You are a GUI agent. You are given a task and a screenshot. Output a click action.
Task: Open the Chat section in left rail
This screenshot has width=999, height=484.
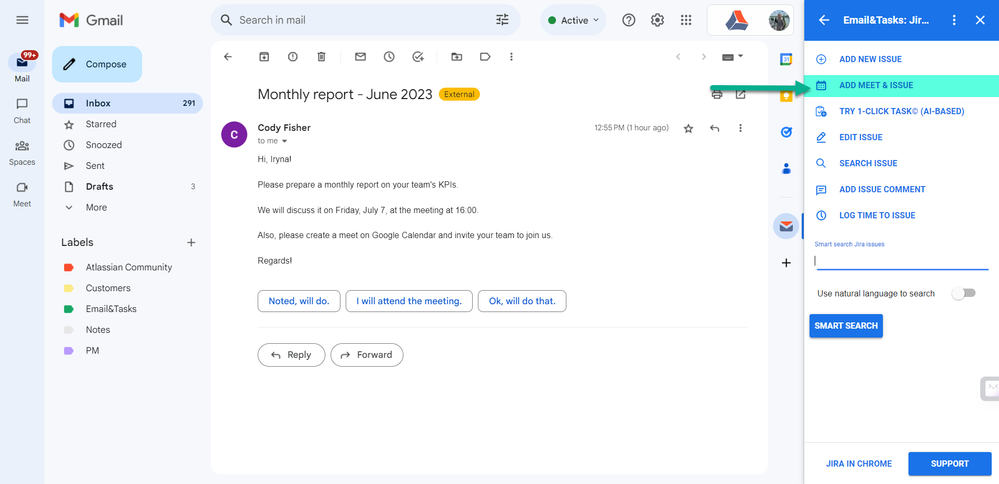click(22, 110)
